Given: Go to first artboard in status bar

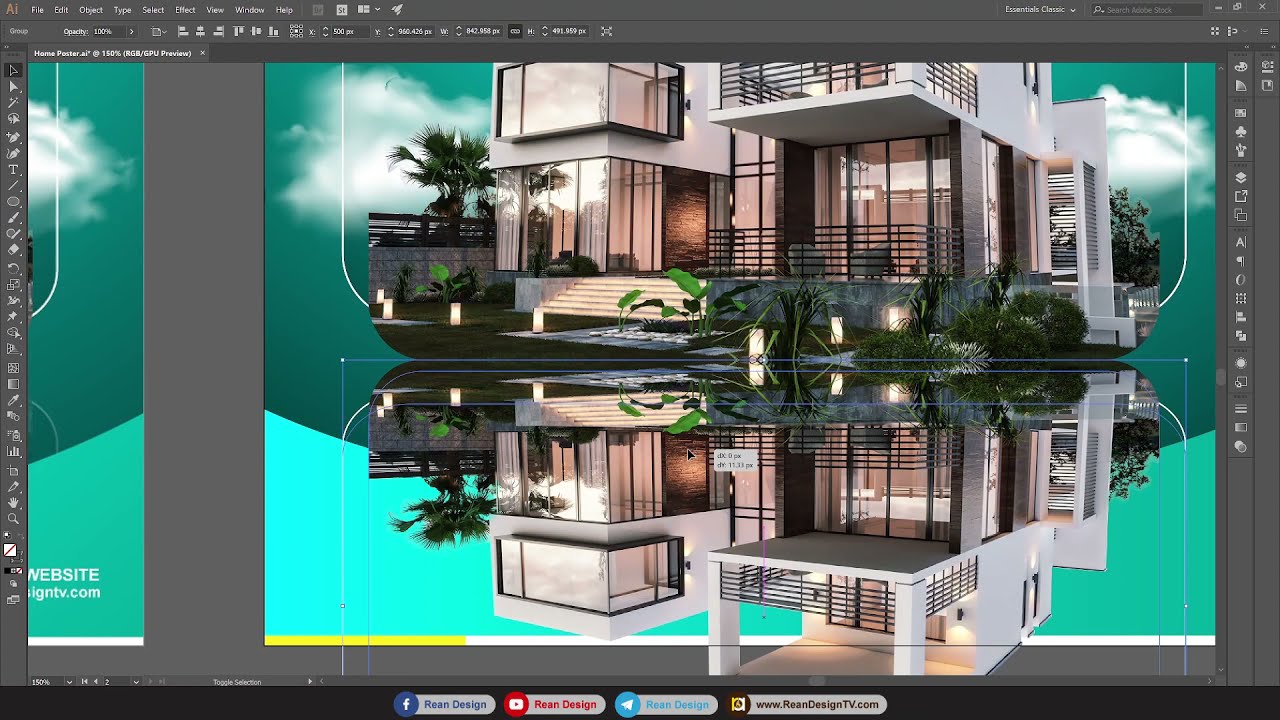Looking at the screenshot, I should 84,682.
